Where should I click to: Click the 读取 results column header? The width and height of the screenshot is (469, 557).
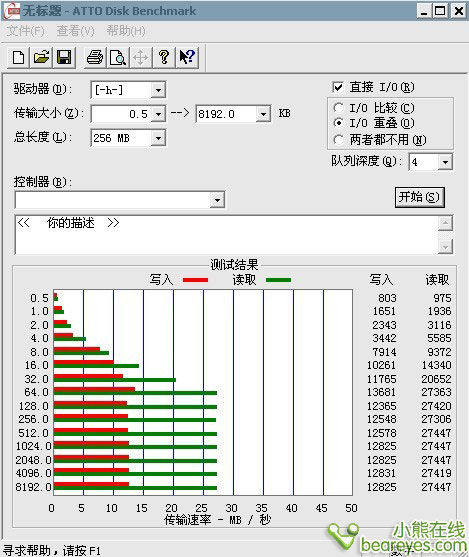[437, 280]
